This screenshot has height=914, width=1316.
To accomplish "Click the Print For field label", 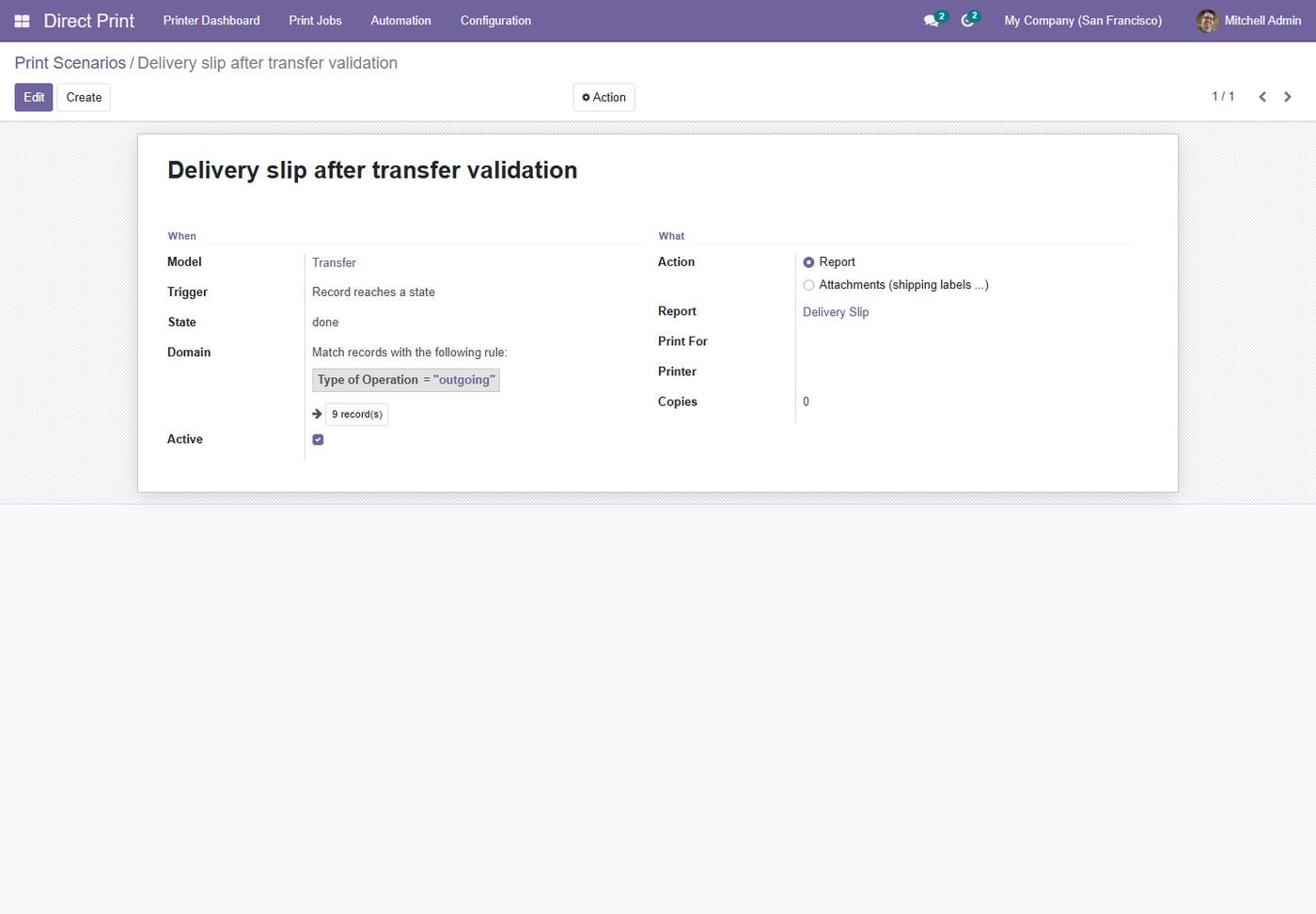I will pos(682,341).
